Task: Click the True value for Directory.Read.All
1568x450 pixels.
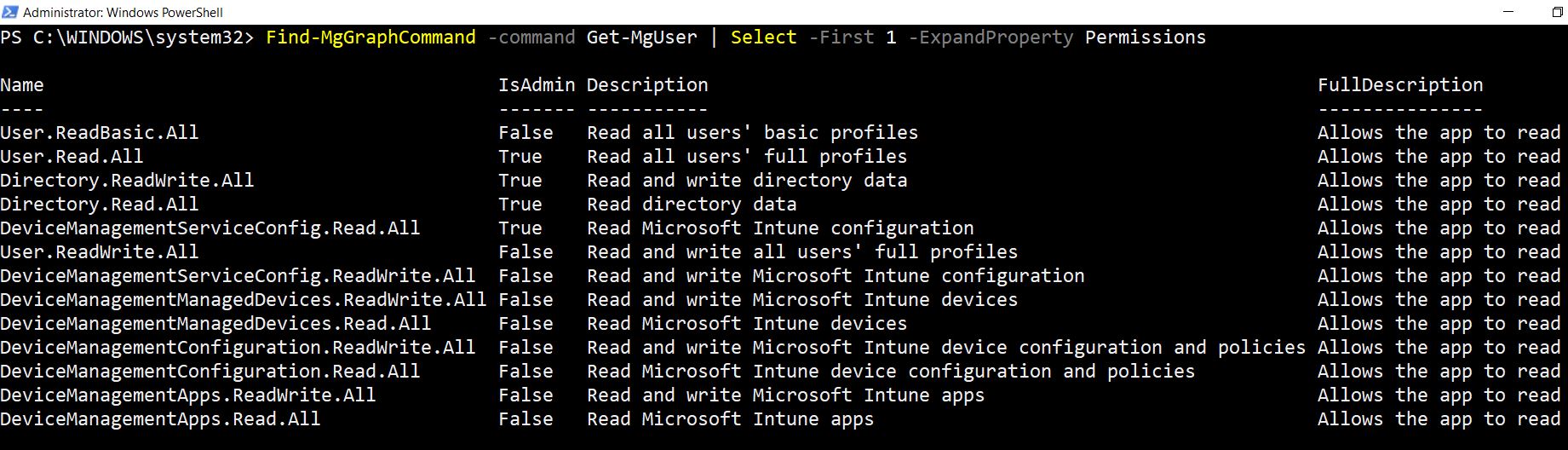Action: coord(520,205)
